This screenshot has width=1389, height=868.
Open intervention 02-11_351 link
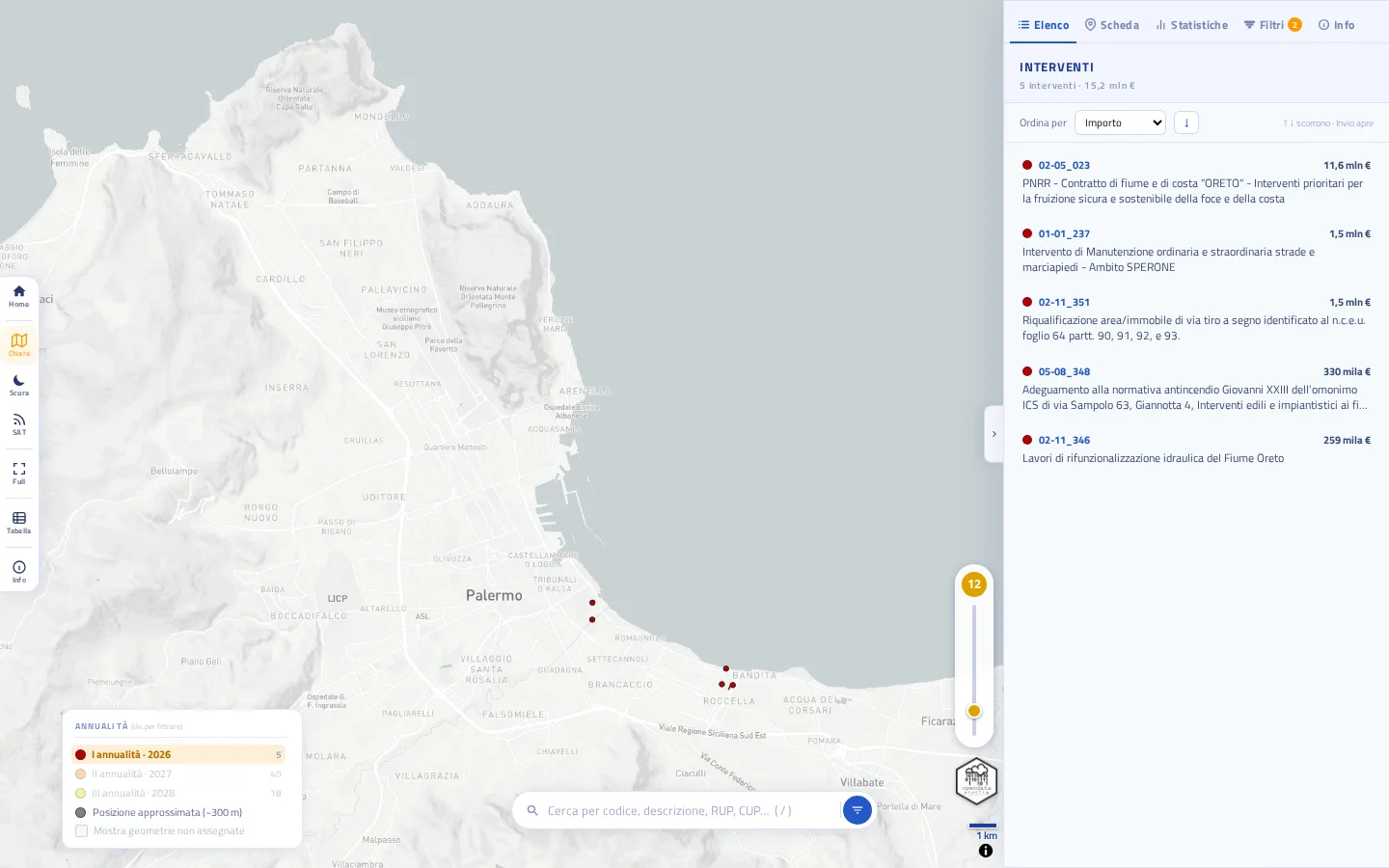point(1064,303)
